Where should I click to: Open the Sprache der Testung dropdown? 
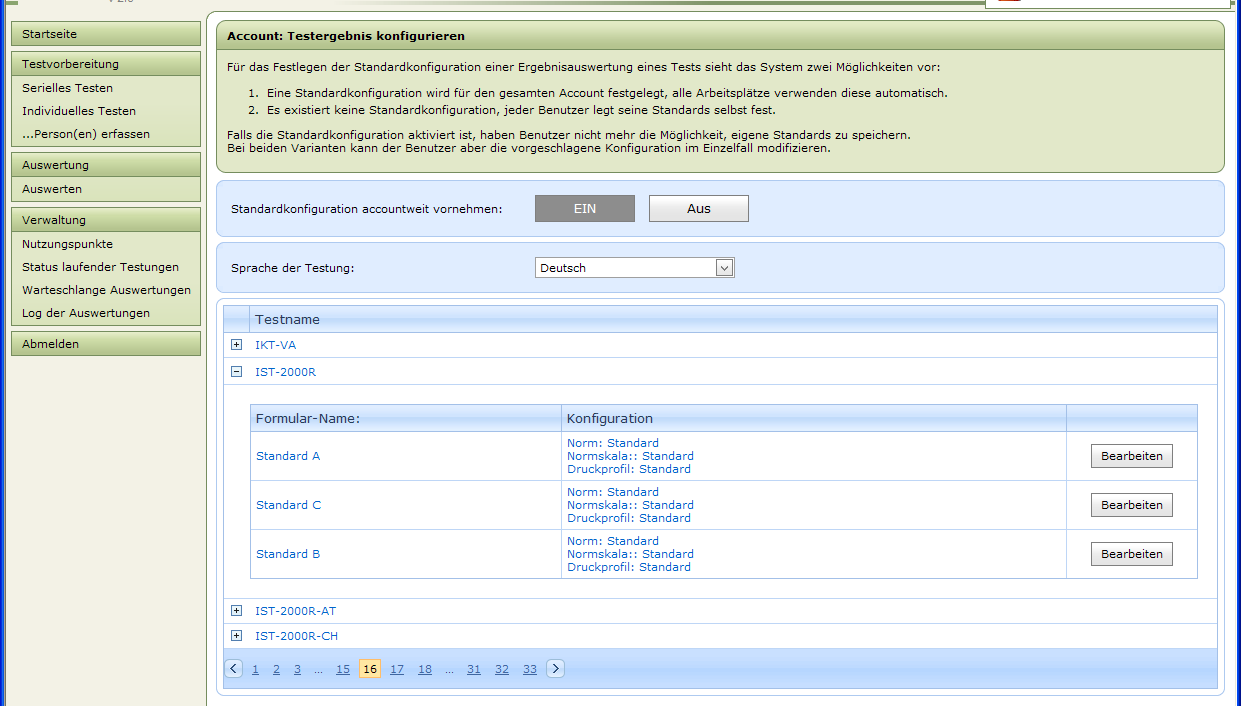point(725,268)
